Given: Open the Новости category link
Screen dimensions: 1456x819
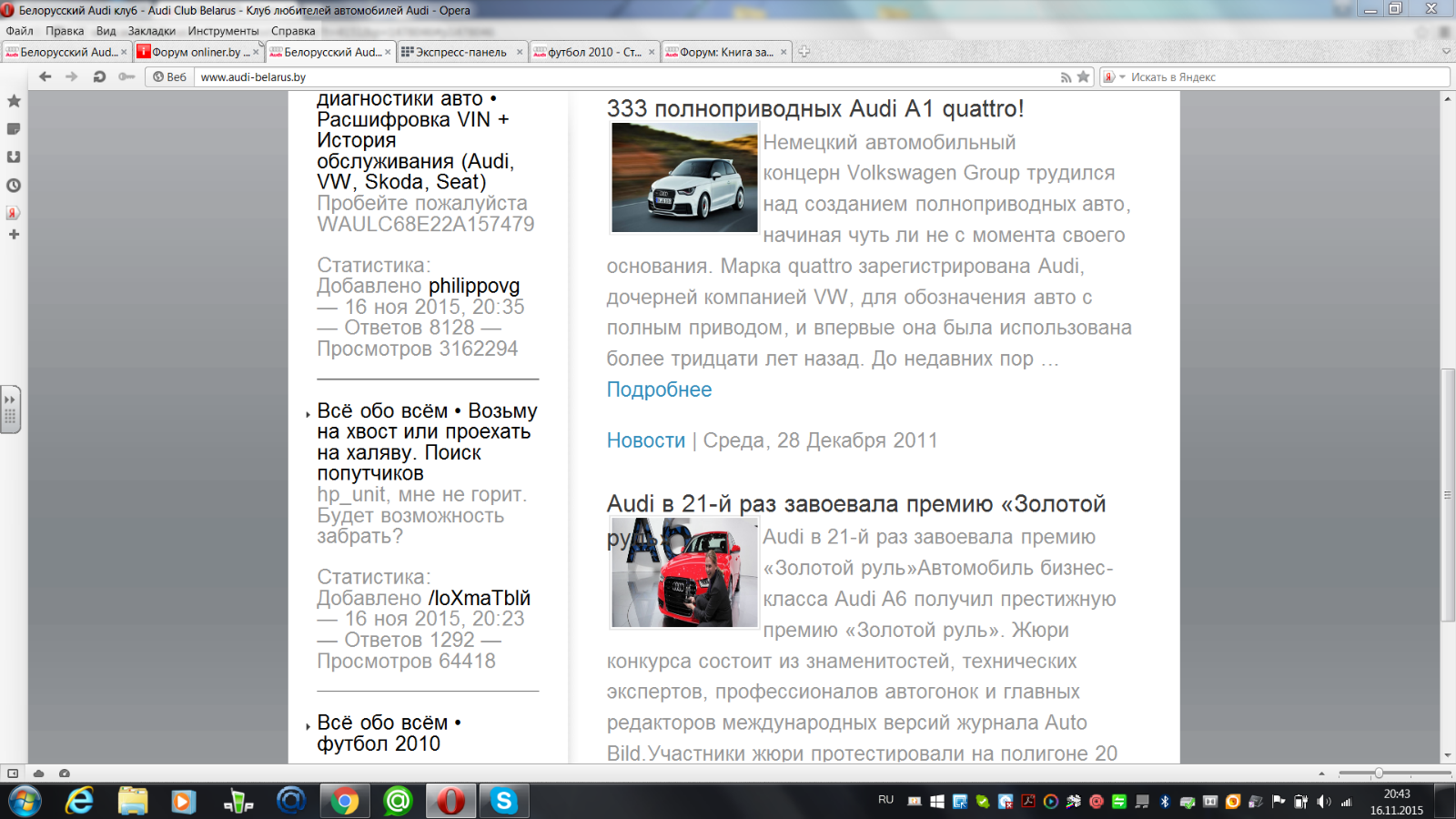Looking at the screenshot, I should tap(646, 440).
